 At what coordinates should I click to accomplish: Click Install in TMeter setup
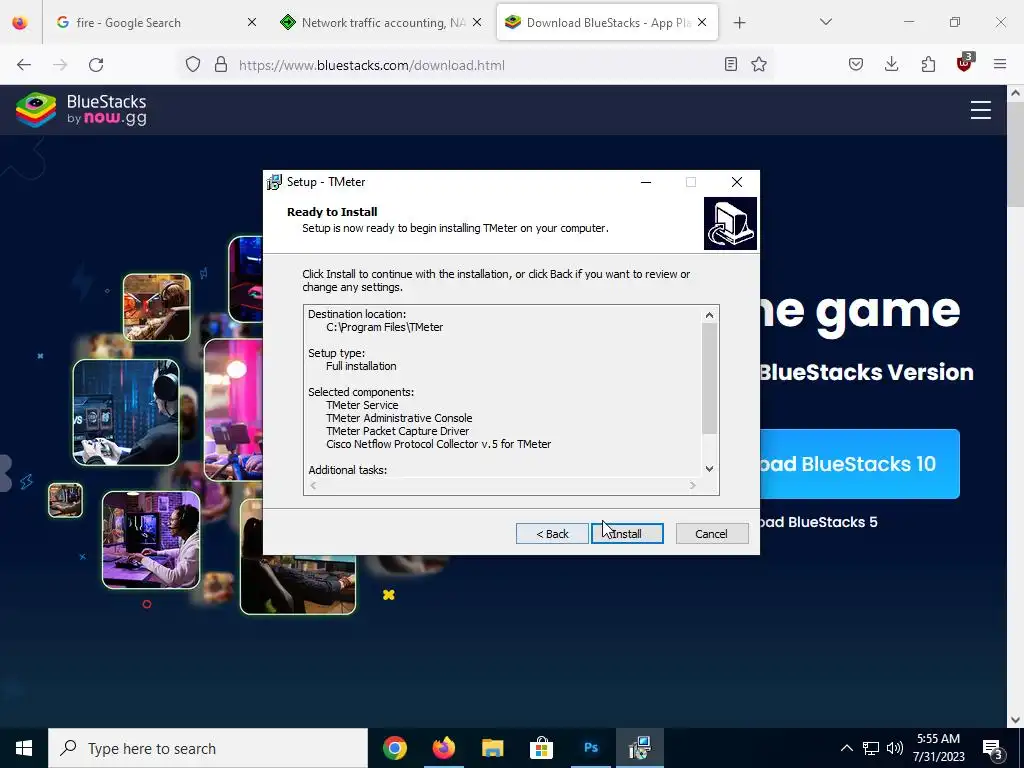[627, 534]
